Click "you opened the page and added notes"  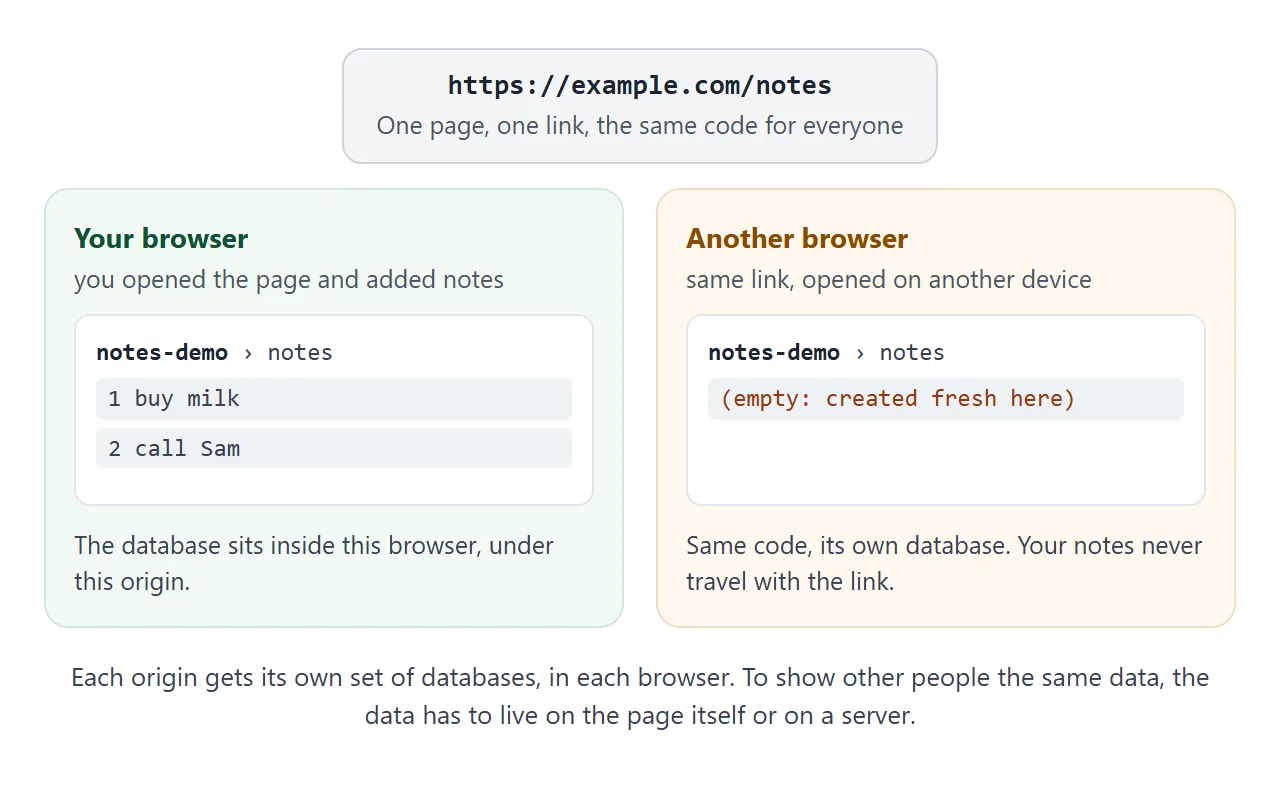pyautogui.click(x=289, y=280)
